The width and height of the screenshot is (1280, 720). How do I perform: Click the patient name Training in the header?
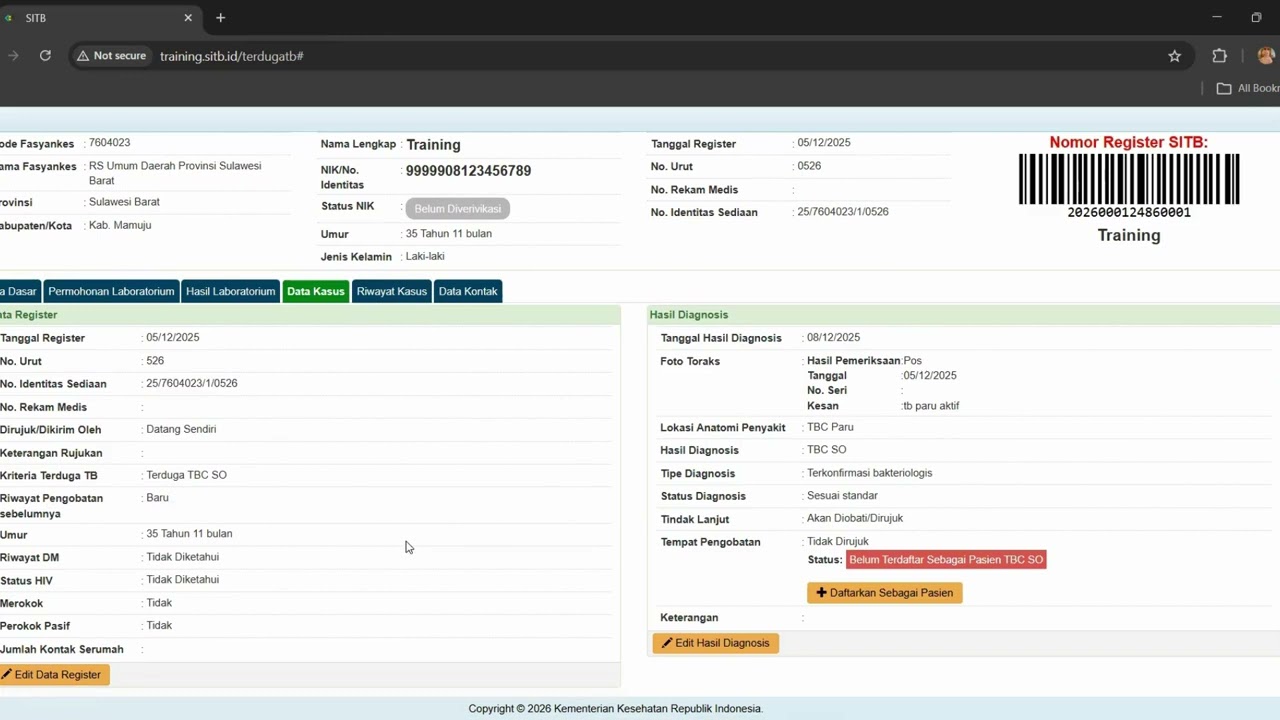point(433,145)
